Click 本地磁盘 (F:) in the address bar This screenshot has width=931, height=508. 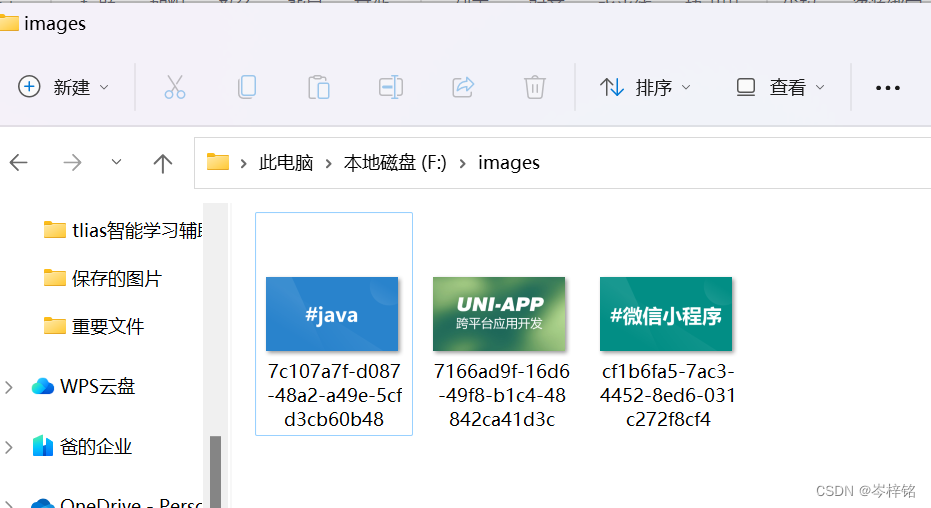395,163
